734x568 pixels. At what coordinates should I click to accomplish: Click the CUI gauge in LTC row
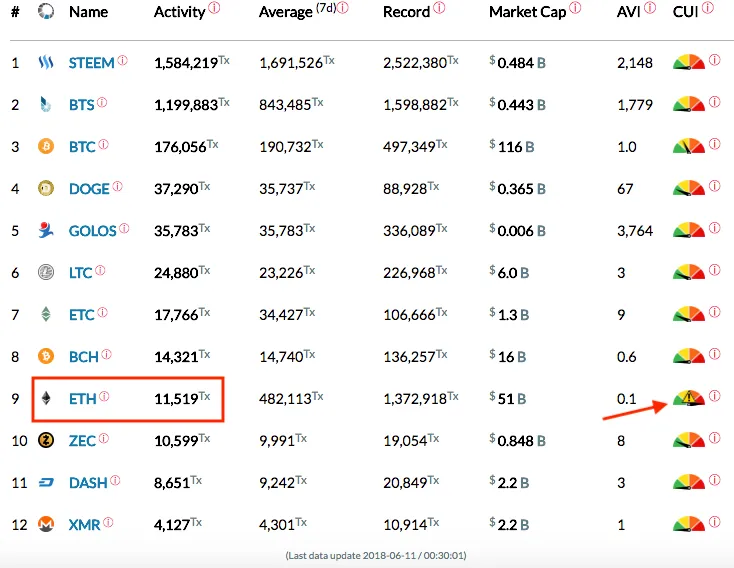[x=689, y=272]
